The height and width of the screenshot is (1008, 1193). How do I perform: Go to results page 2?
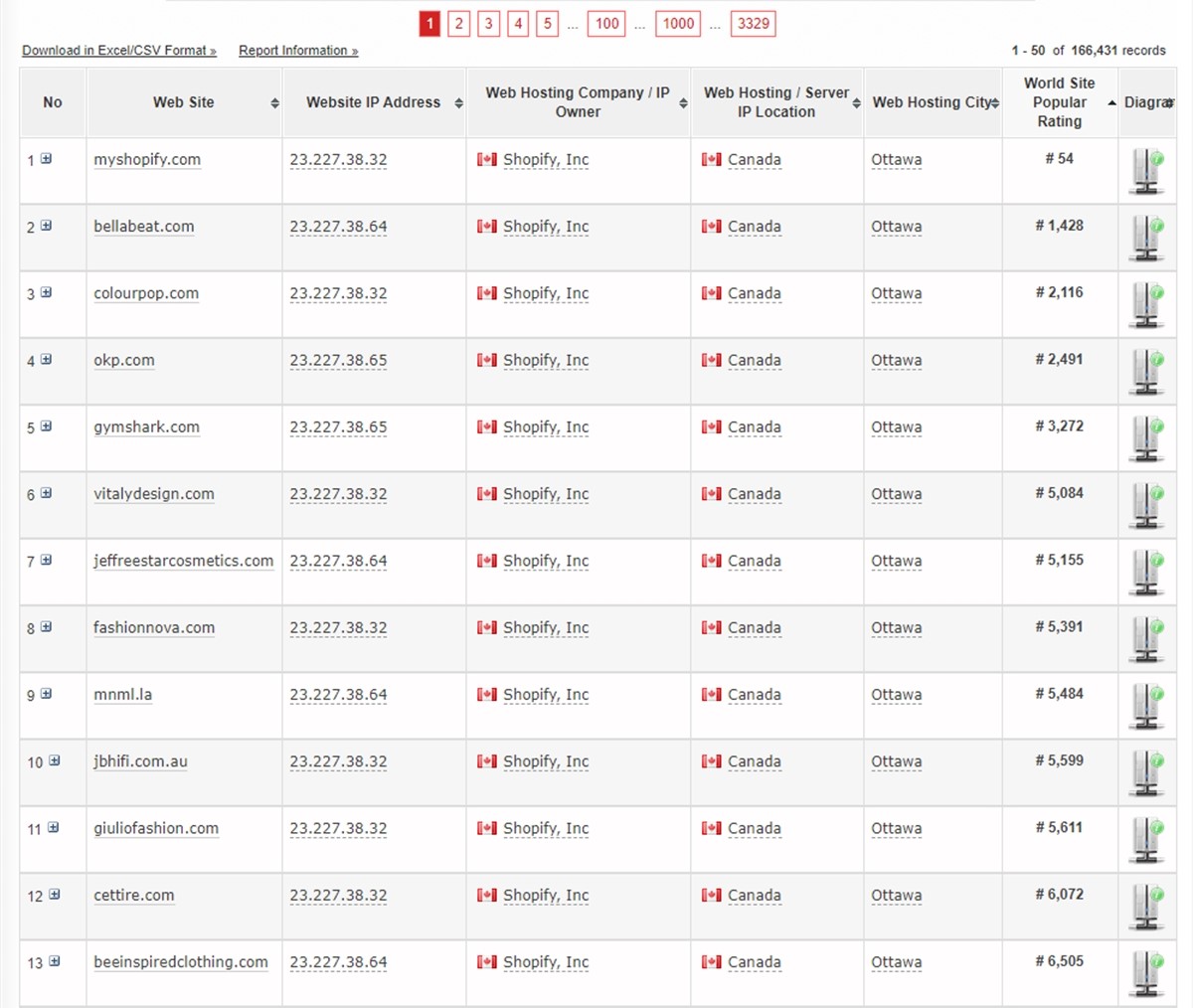click(x=458, y=24)
